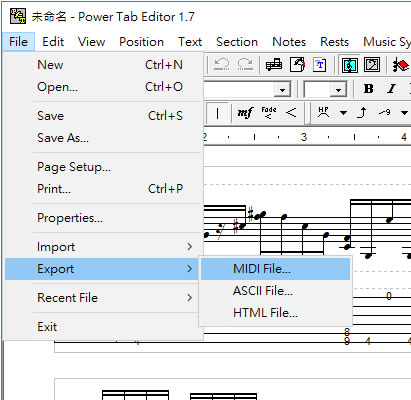Open the font name dropdown arrow
The height and width of the screenshot is (400, 411).
(x=283, y=89)
